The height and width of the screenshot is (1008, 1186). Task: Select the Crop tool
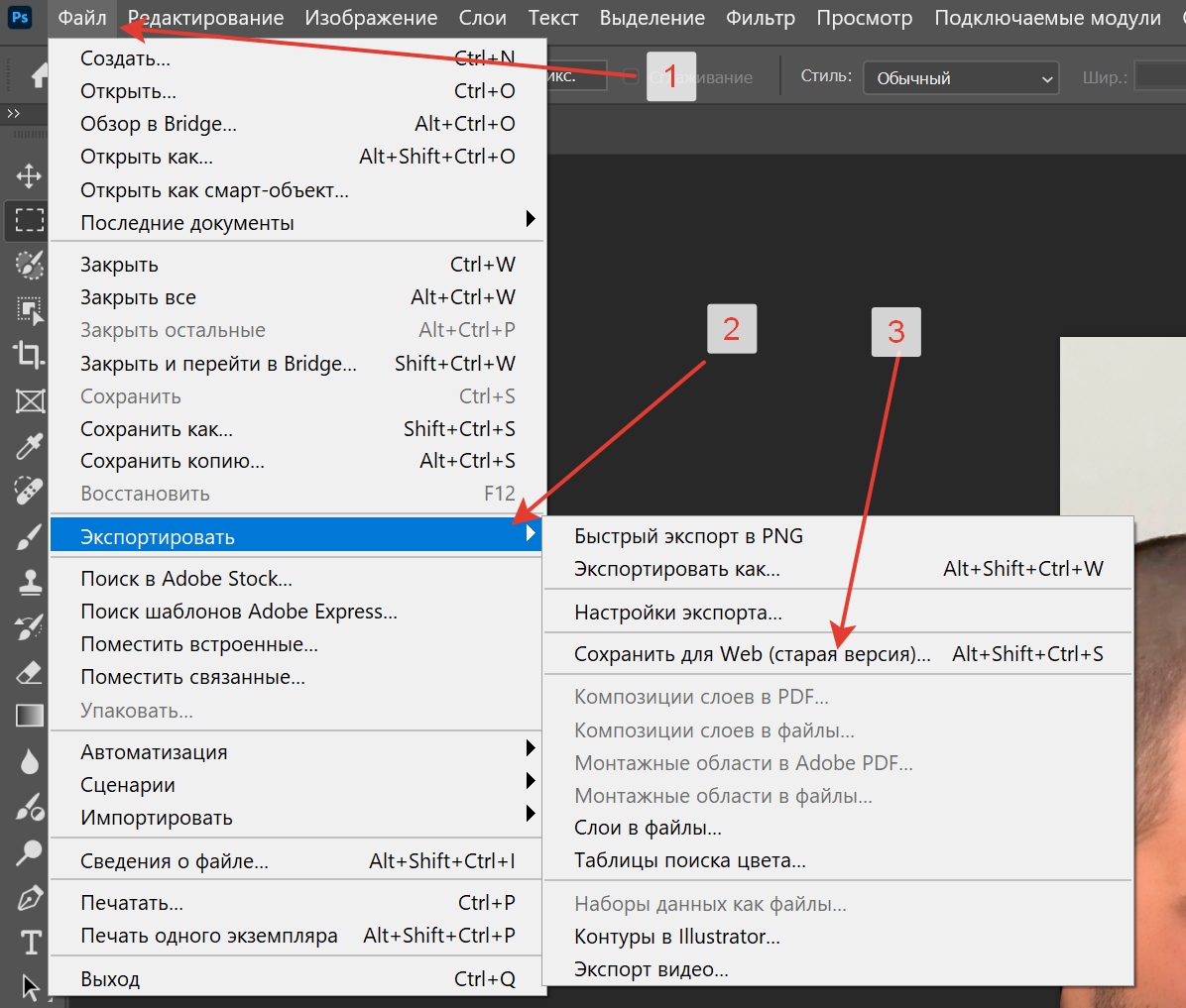[29, 354]
